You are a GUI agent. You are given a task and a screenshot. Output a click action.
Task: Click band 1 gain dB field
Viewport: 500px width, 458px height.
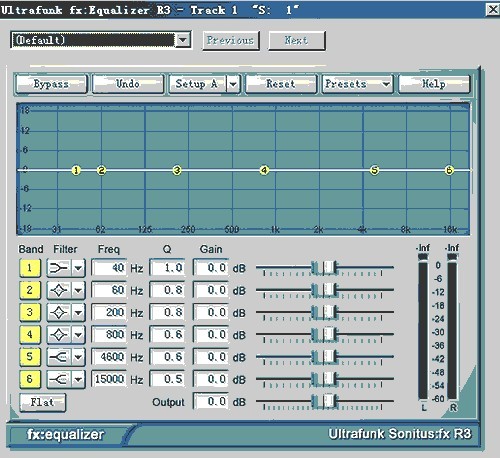[x=211, y=268]
